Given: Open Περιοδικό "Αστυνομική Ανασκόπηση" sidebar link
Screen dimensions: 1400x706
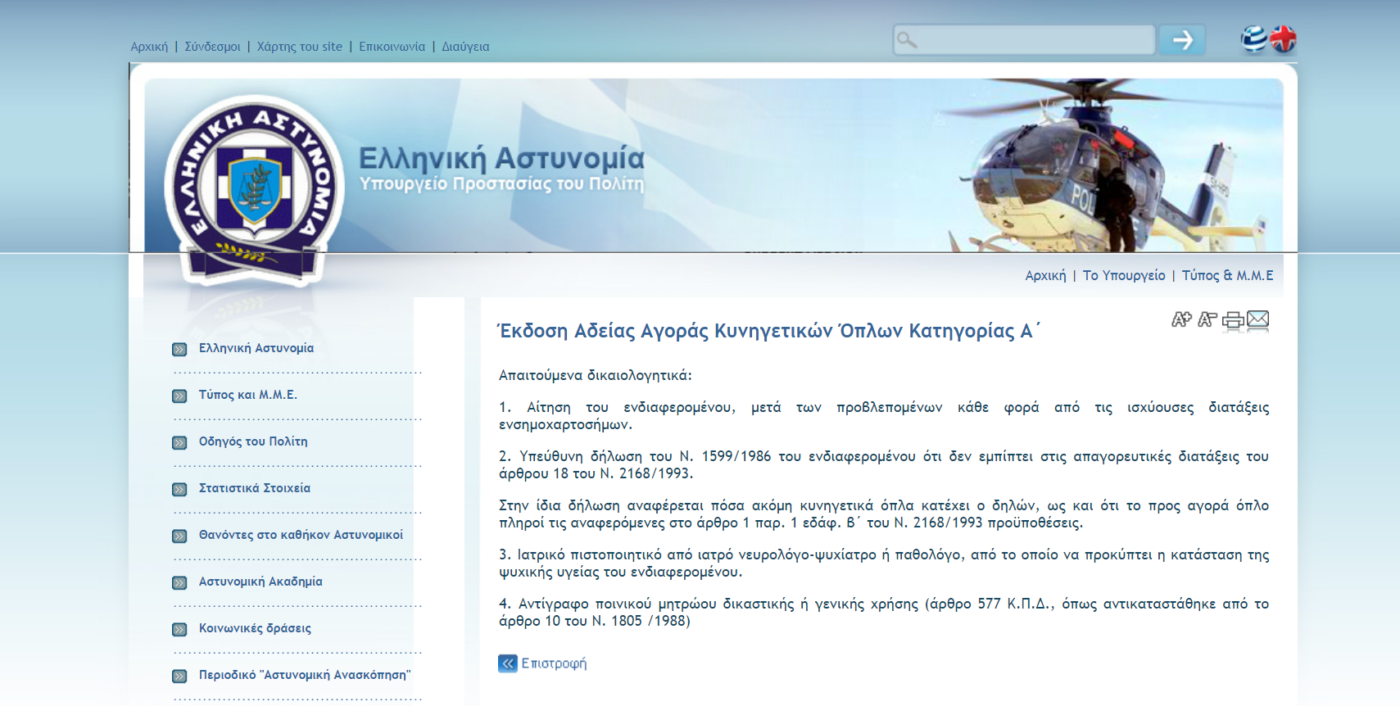Looking at the screenshot, I should 305,675.
